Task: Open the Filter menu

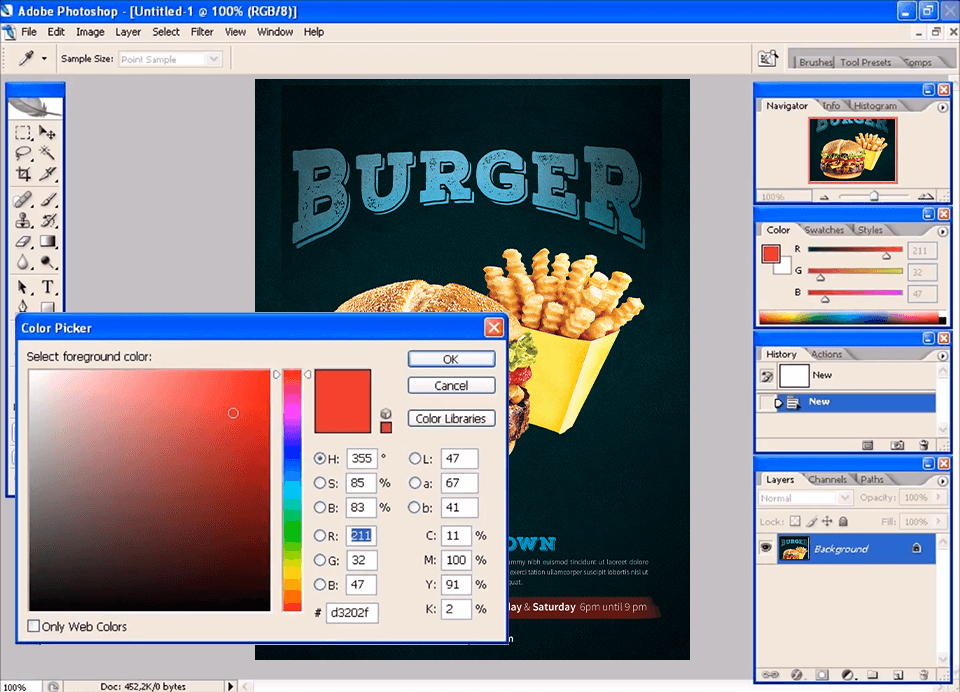Action: click(202, 32)
